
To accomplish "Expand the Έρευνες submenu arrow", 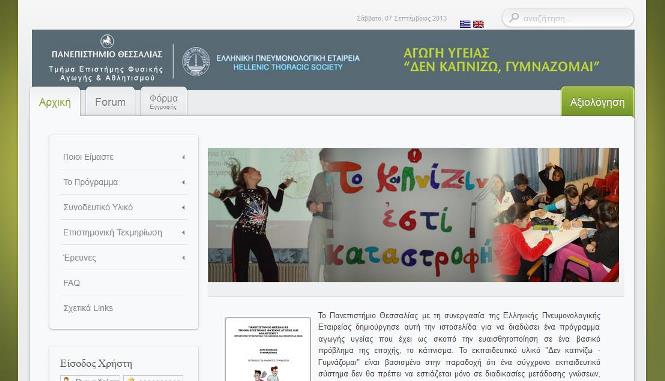I will point(184,258).
